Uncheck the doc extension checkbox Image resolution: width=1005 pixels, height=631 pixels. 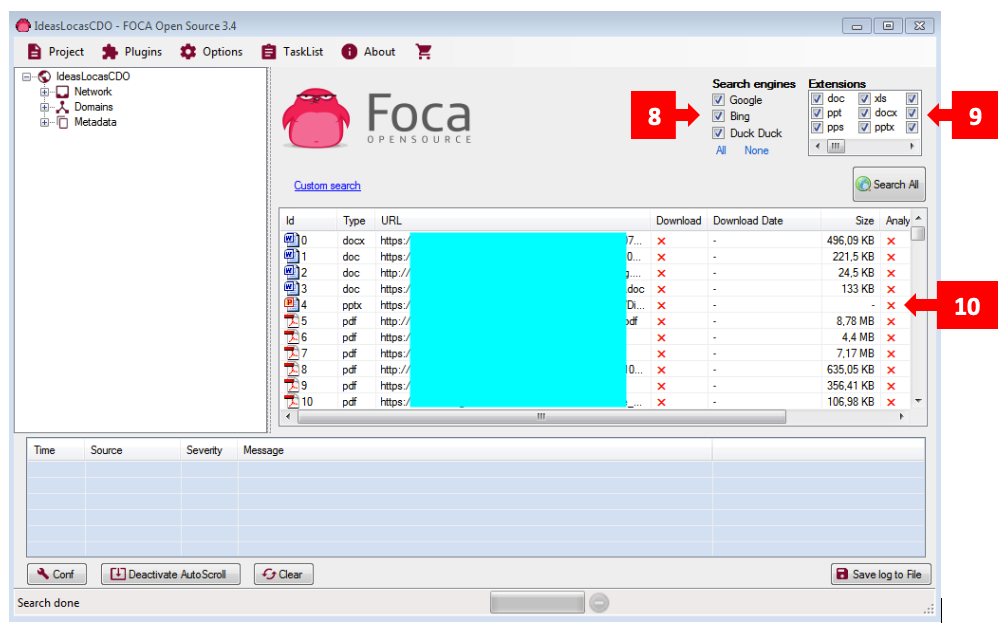[x=817, y=99]
